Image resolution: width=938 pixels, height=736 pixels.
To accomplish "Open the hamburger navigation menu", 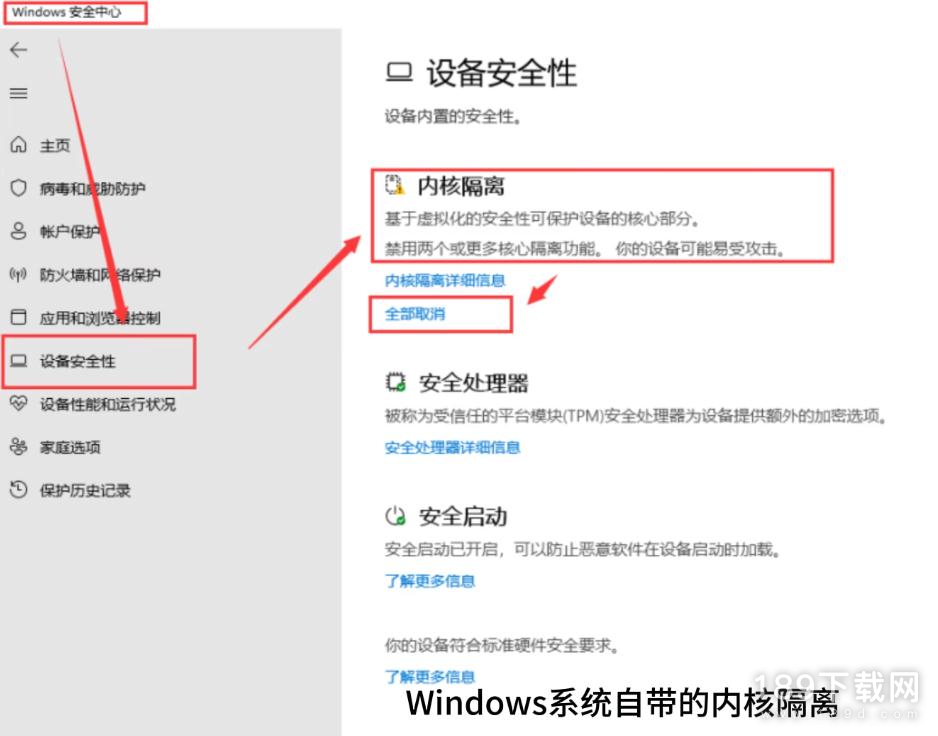I will (x=19, y=93).
